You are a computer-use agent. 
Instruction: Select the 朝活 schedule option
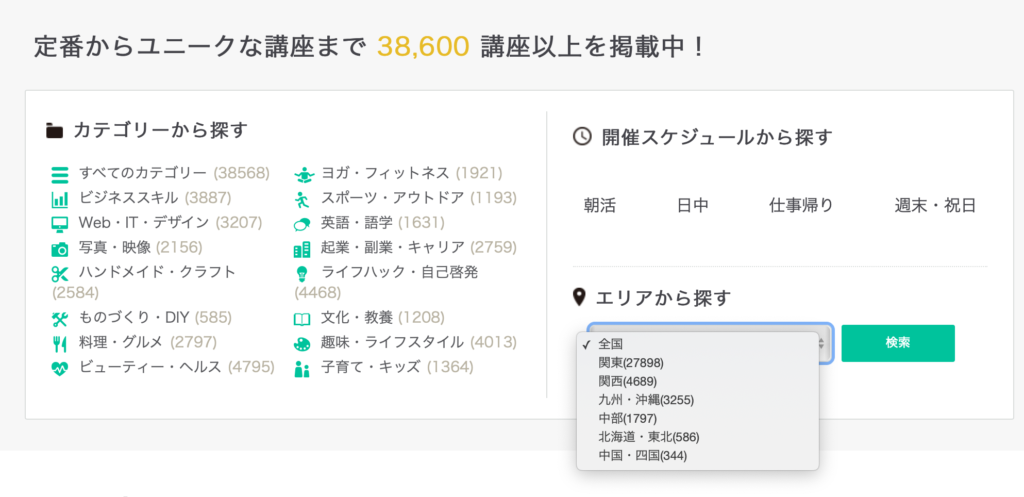(x=600, y=206)
